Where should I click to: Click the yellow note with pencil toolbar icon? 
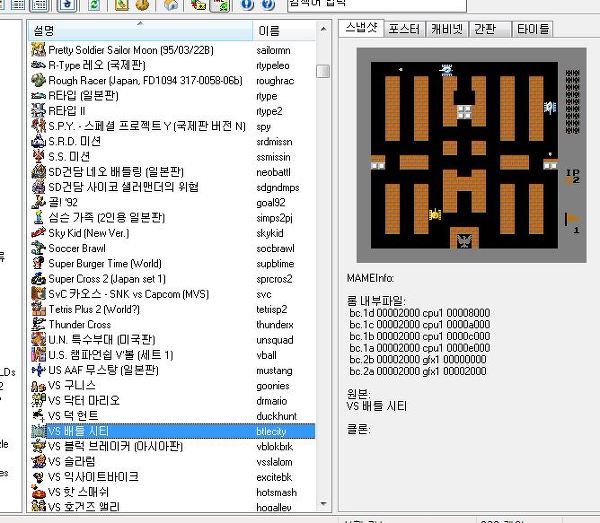(121, 5)
